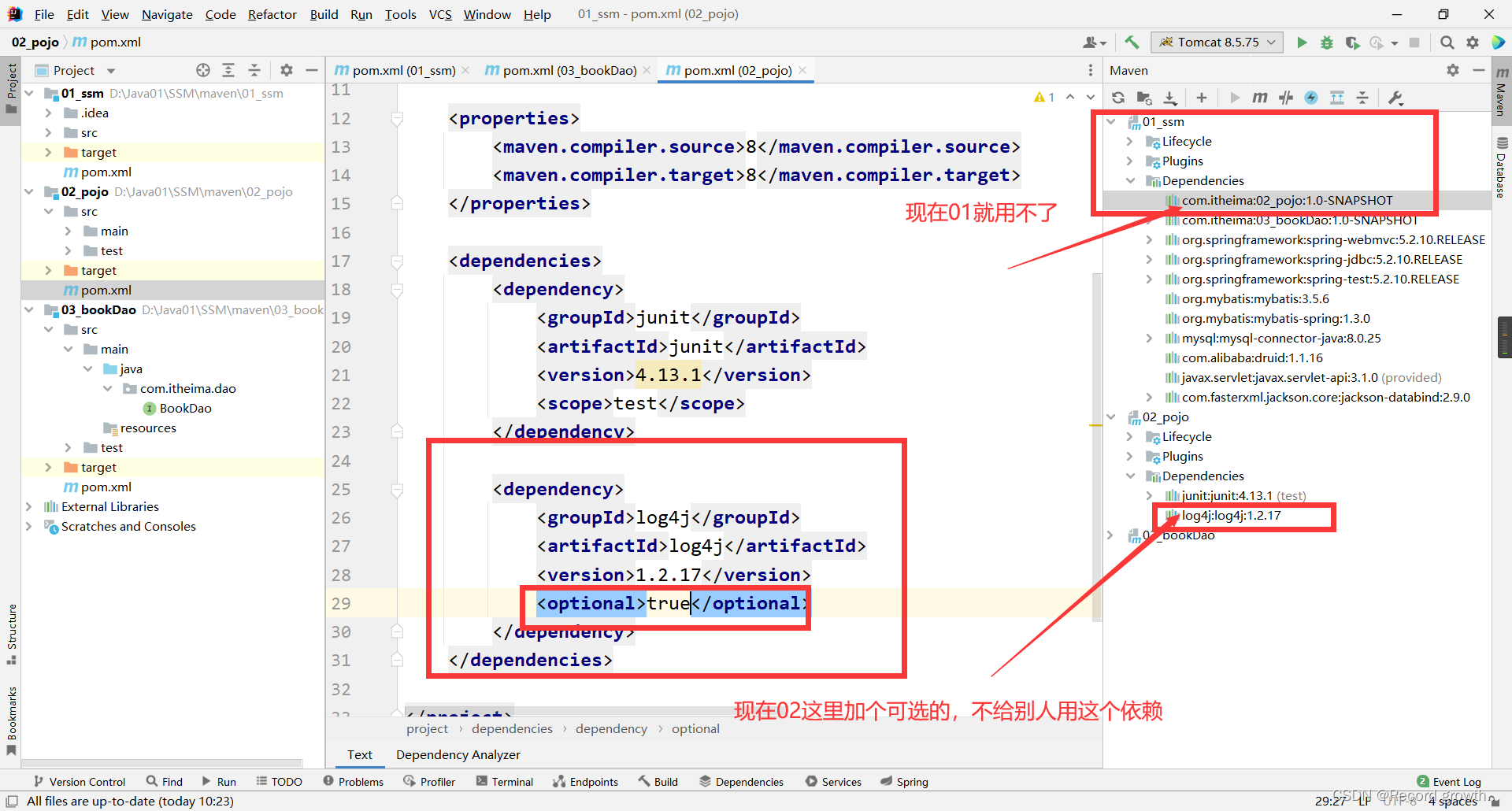Select opened file in Project panel
This screenshot has width=1512, height=811.
click(203, 70)
